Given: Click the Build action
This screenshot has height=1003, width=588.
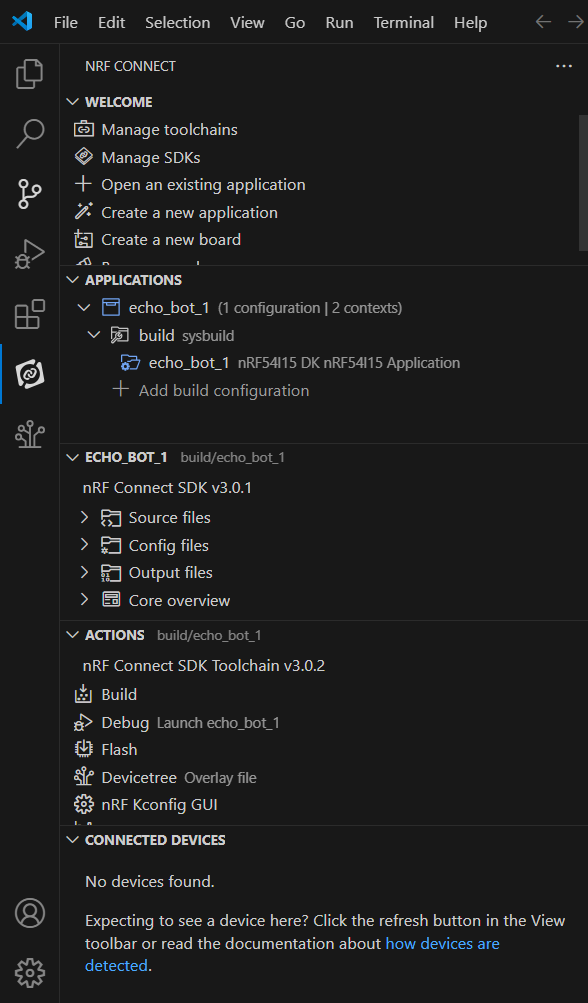Looking at the screenshot, I should point(119,694).
